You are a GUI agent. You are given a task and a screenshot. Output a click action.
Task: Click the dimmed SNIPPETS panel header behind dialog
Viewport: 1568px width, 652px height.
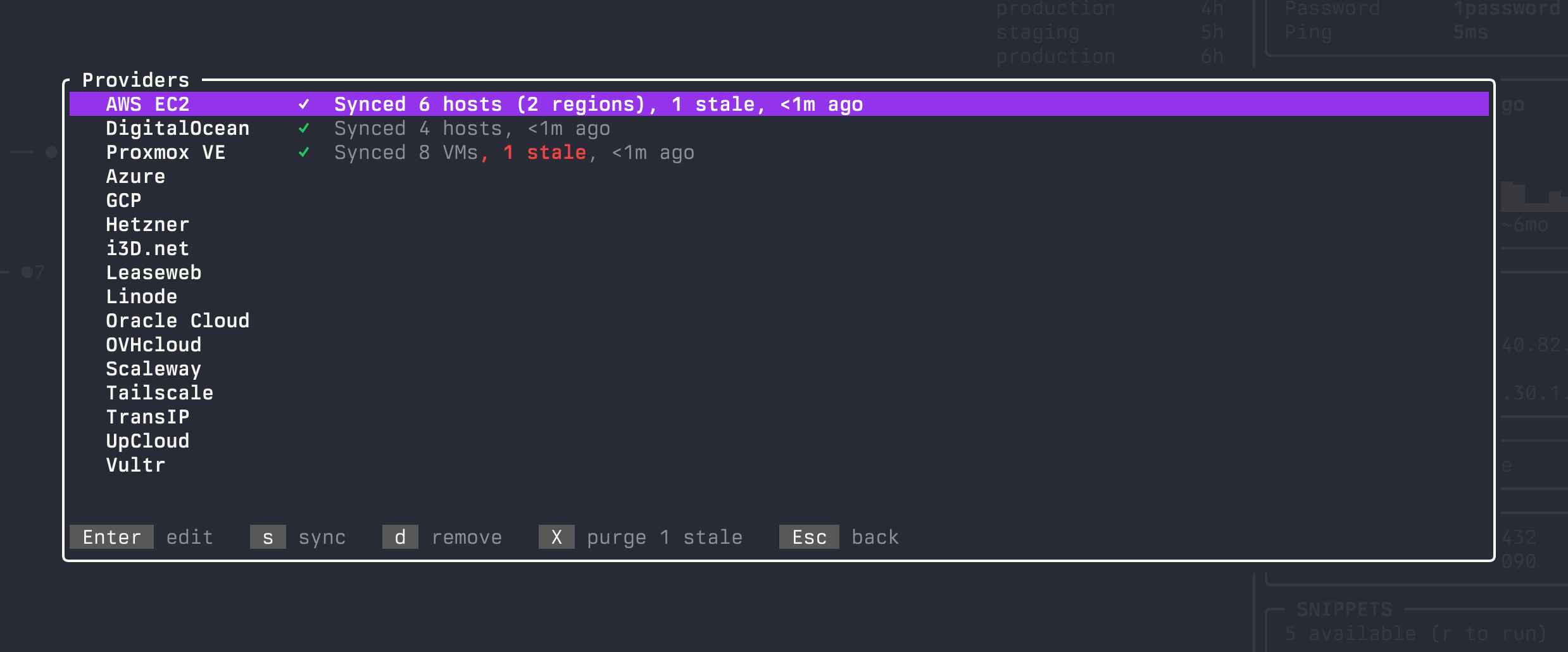pyautogui.click(x=1344, y=609)
